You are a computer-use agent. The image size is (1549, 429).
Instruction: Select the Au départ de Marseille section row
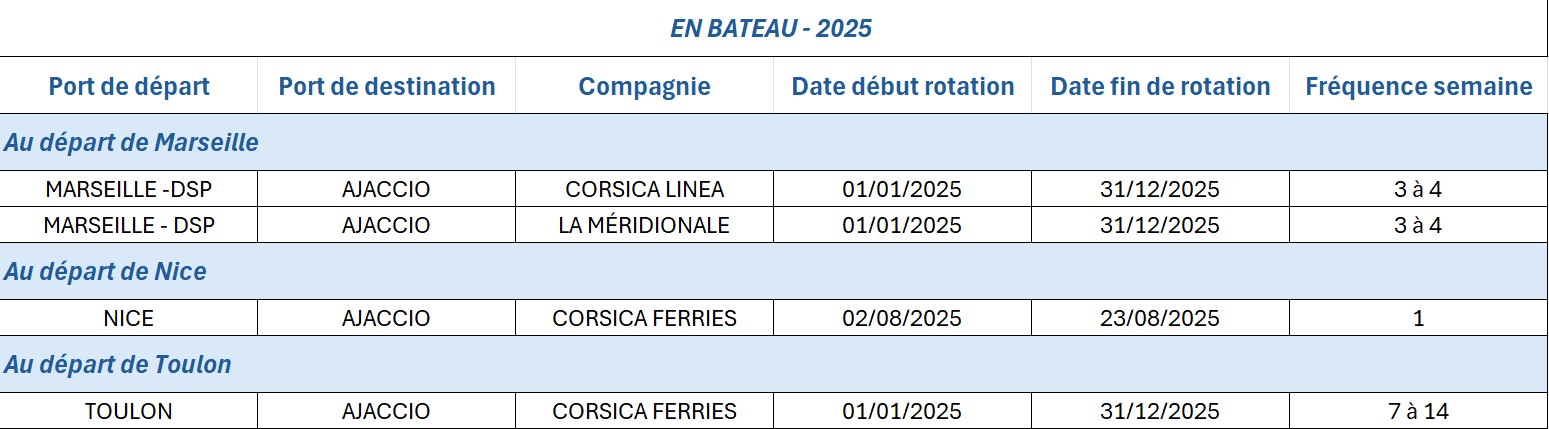pos(131,142)
